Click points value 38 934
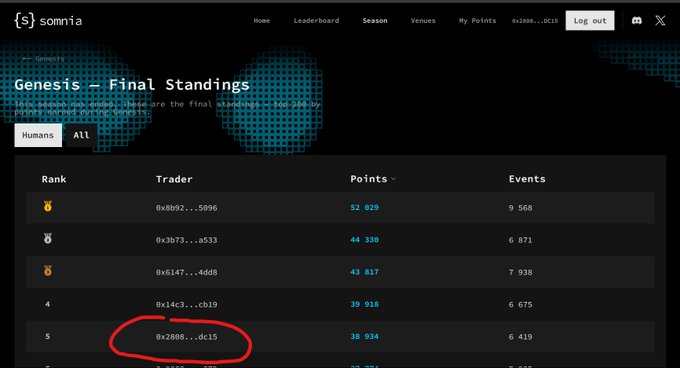The width and height of the screenshot is (680, 368). tap(364, 336)
